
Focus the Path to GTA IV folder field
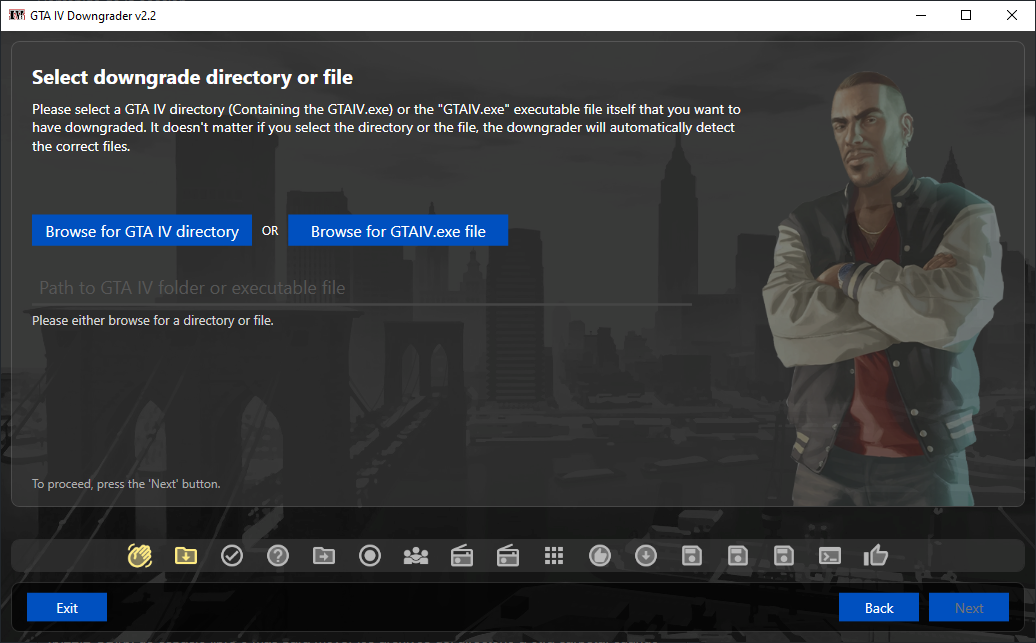tap(361, 288)
